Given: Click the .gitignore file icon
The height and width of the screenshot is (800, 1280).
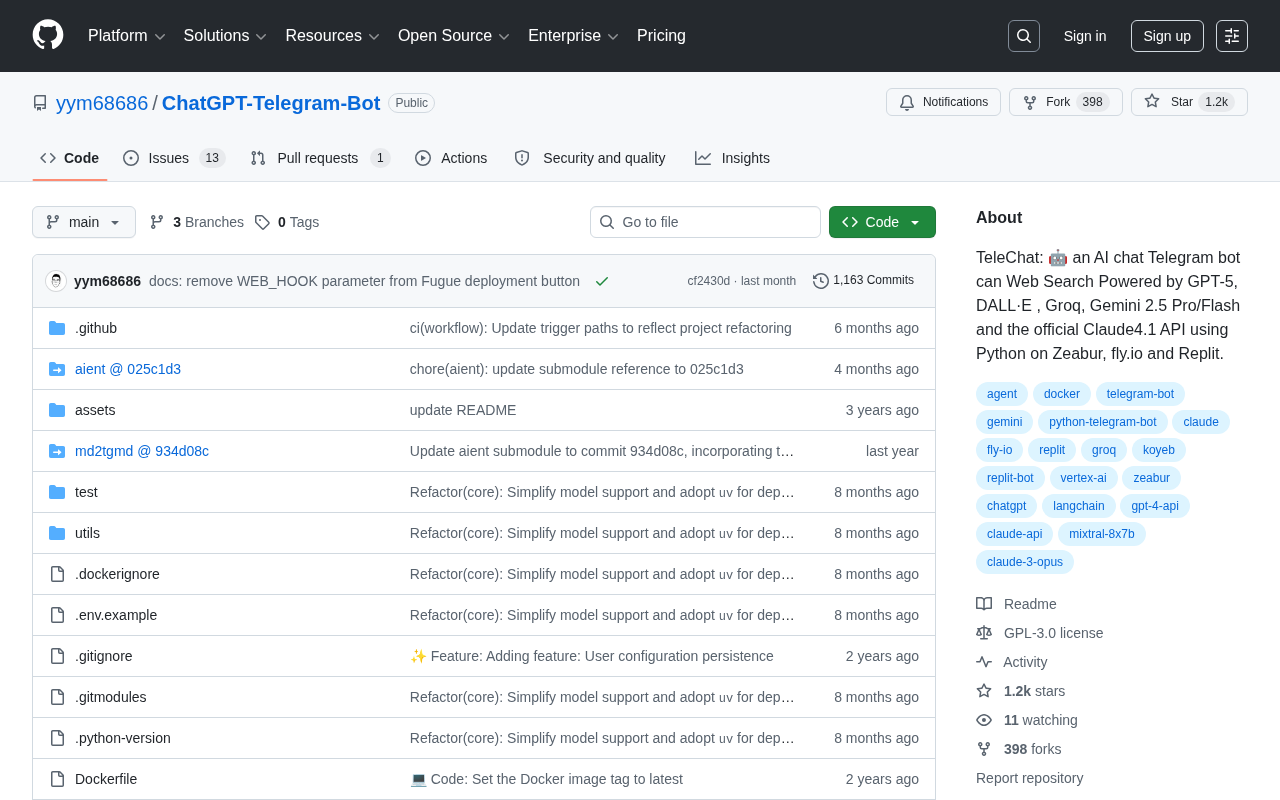Looking at the screenshot, I should [57, 656].
